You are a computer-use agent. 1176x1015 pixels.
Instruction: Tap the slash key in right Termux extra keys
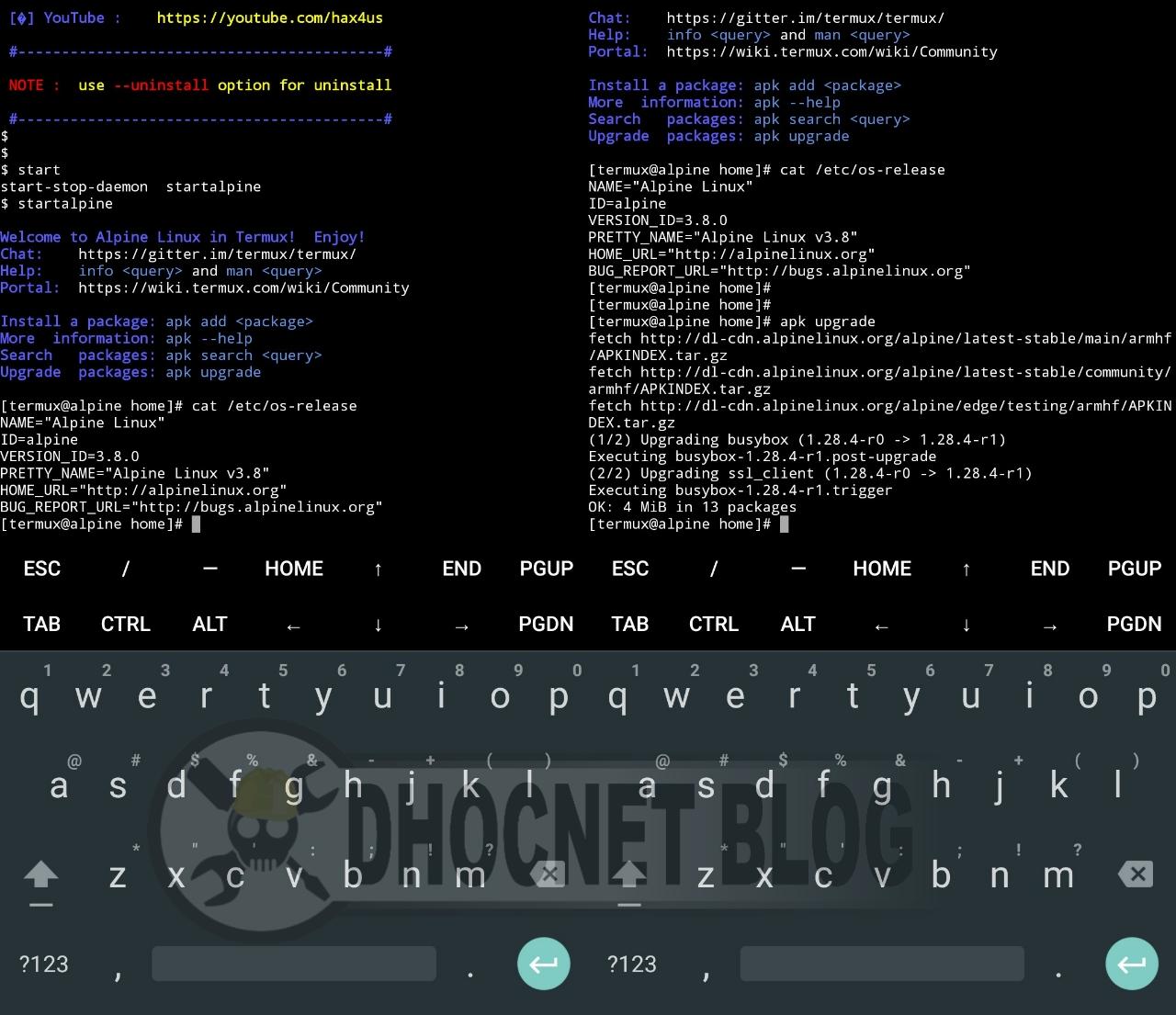pos(714,569)
